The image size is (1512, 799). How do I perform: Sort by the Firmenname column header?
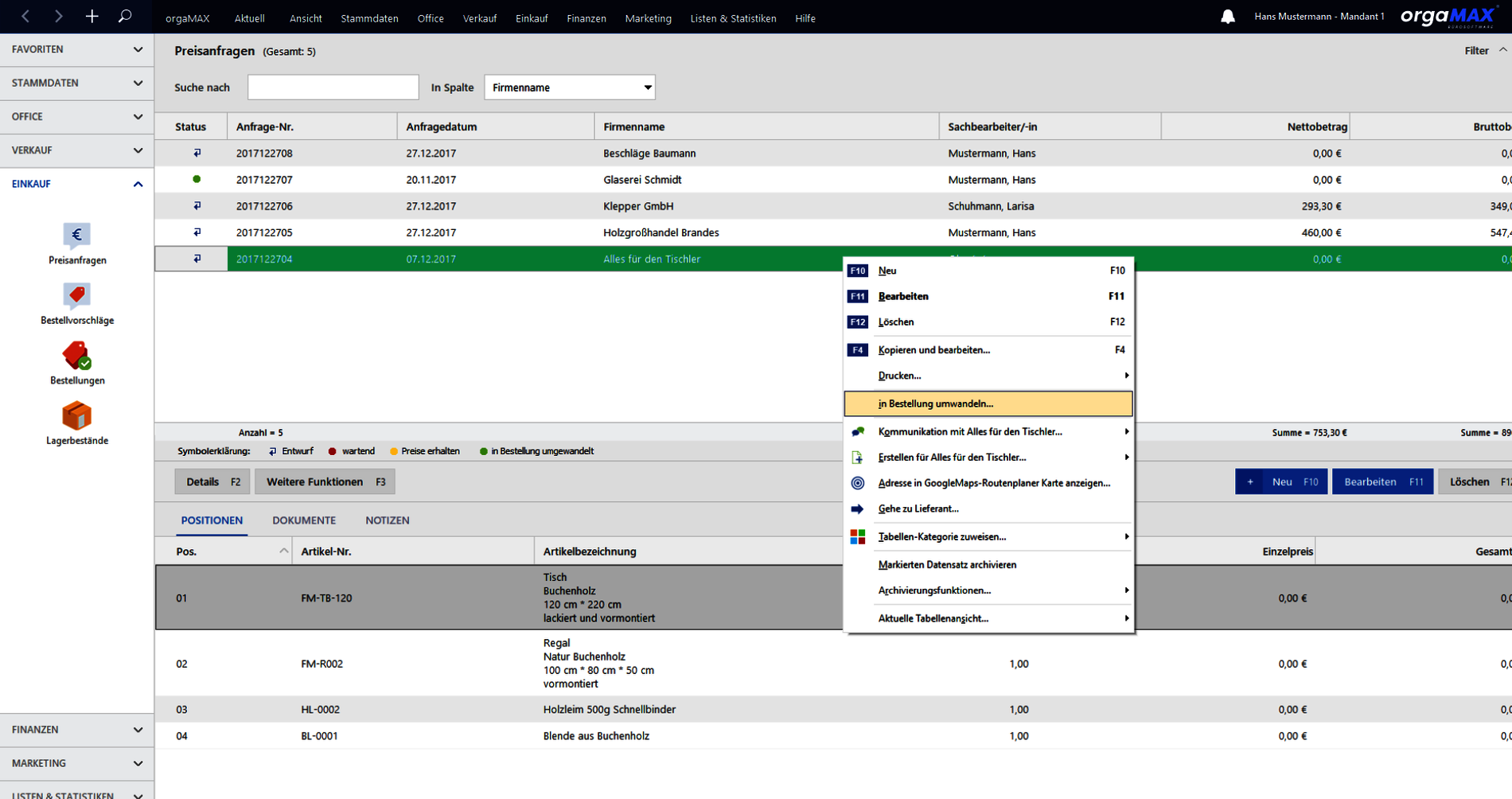(x=766, y=127)
